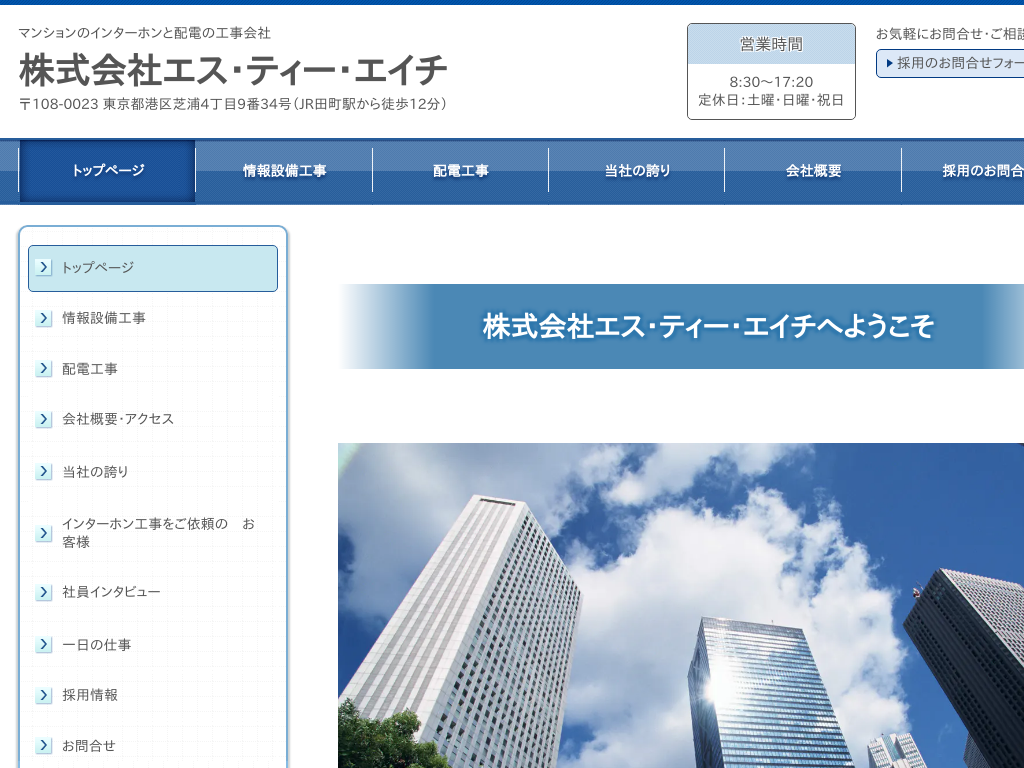1024x768 pixels.
Task: Click the tagline マンションのインターホンと配電の工事会社
Action: [144, 33]
